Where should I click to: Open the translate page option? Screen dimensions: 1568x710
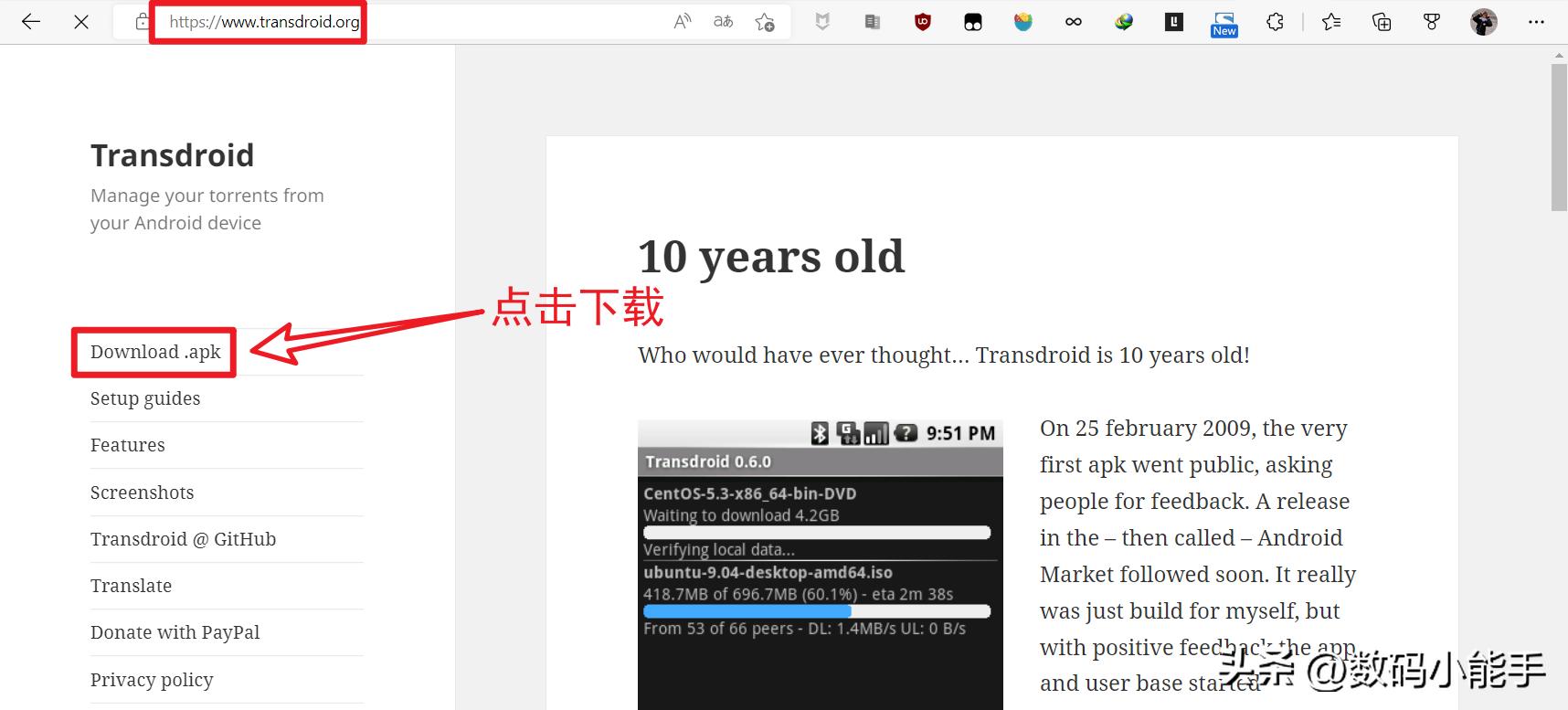point(724,22)
